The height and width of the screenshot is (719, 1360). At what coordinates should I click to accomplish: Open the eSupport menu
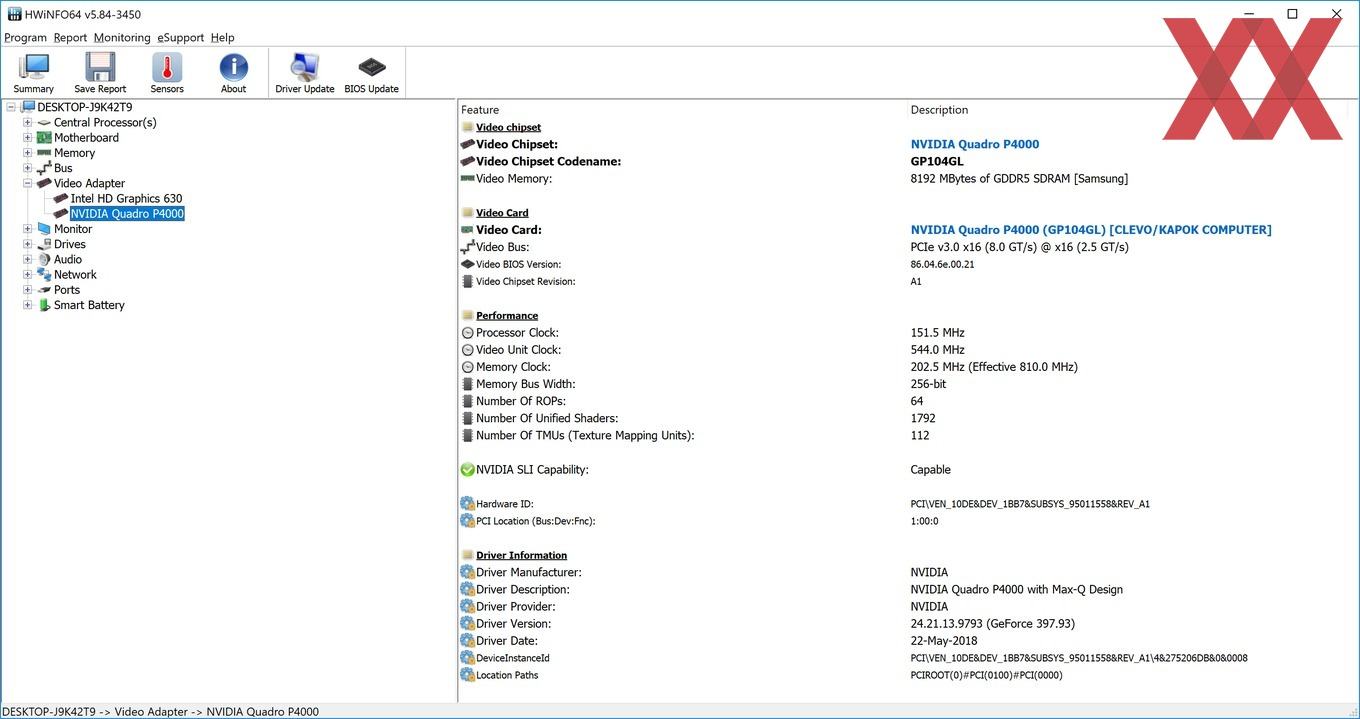tap(180, 38)
